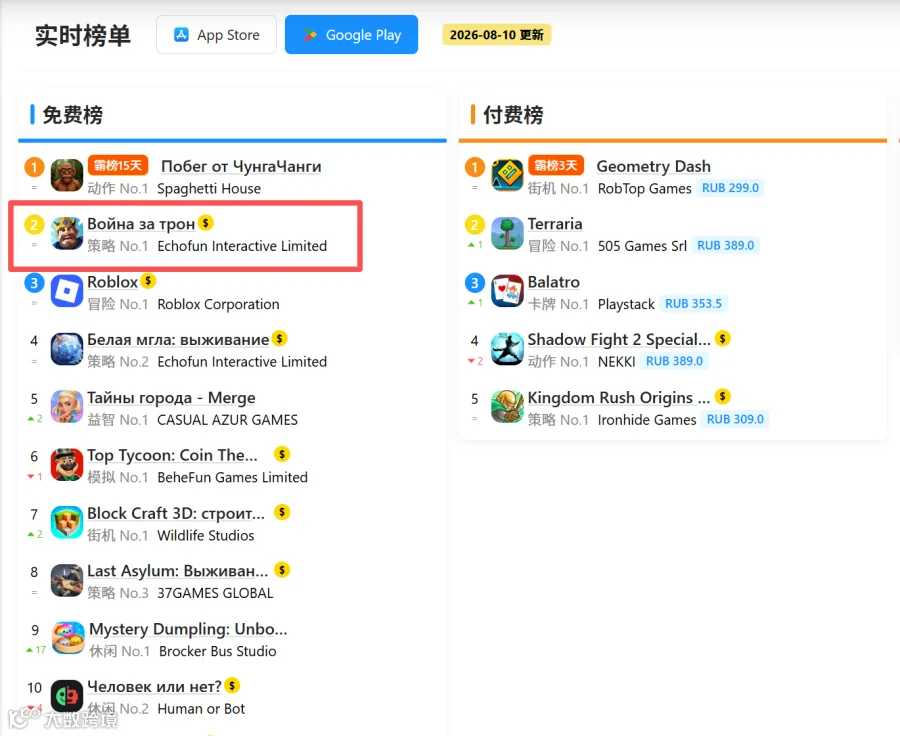
Task: Open the Last Asylum: Выживан... link
Action: coord(178,571)
